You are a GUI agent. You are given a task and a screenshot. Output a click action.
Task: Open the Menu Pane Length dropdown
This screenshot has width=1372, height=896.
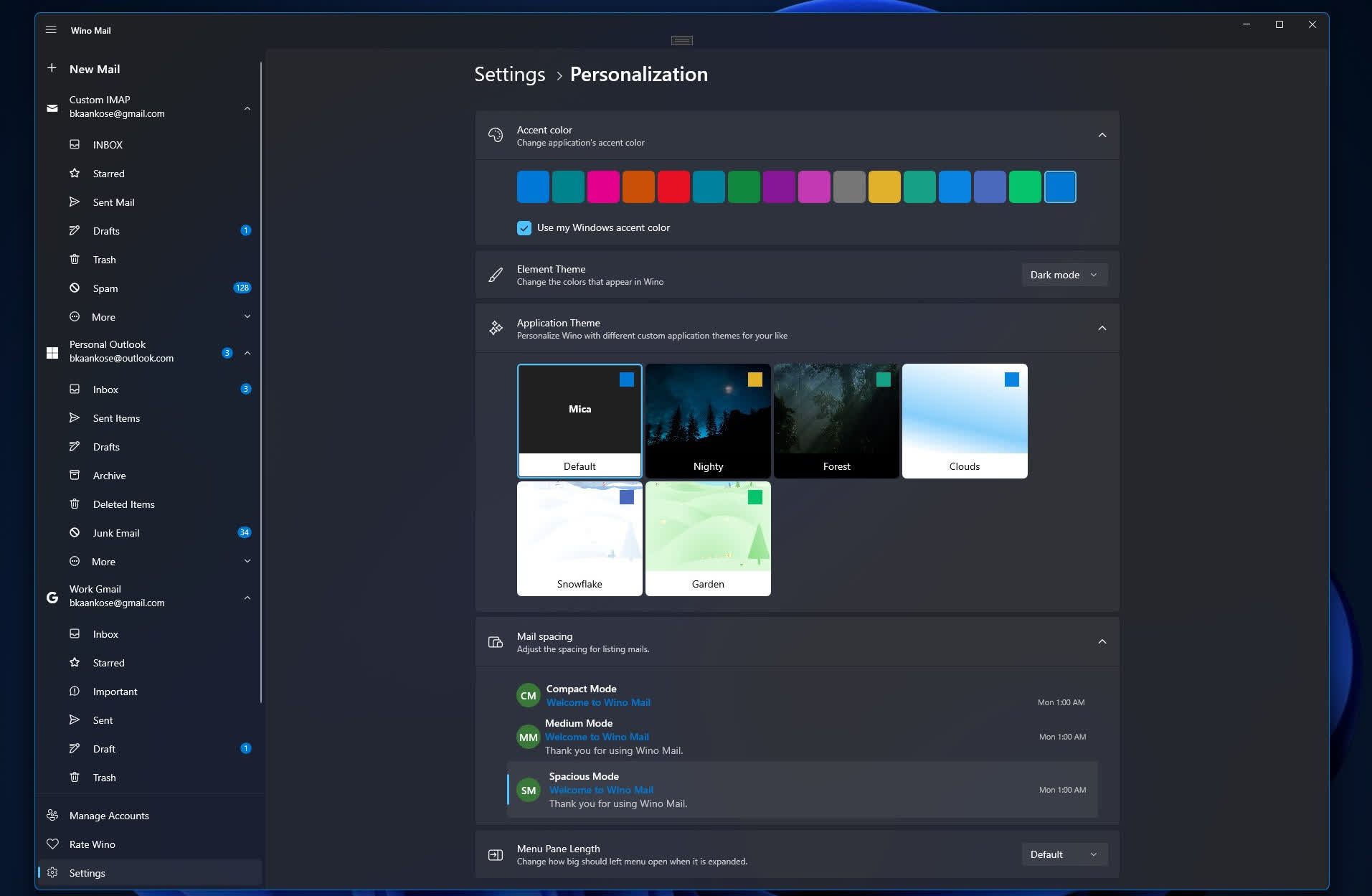pyautogui.click(x=1064, y=854)
